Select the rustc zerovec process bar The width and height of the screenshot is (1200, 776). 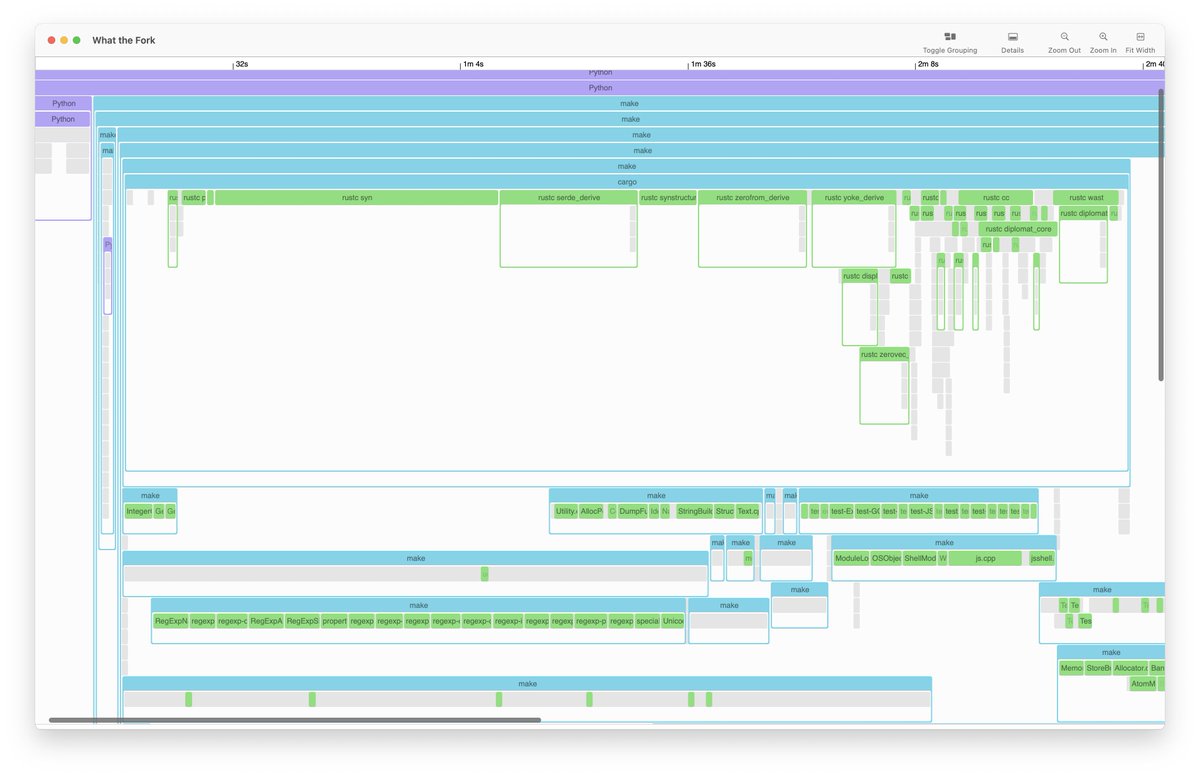884,354
